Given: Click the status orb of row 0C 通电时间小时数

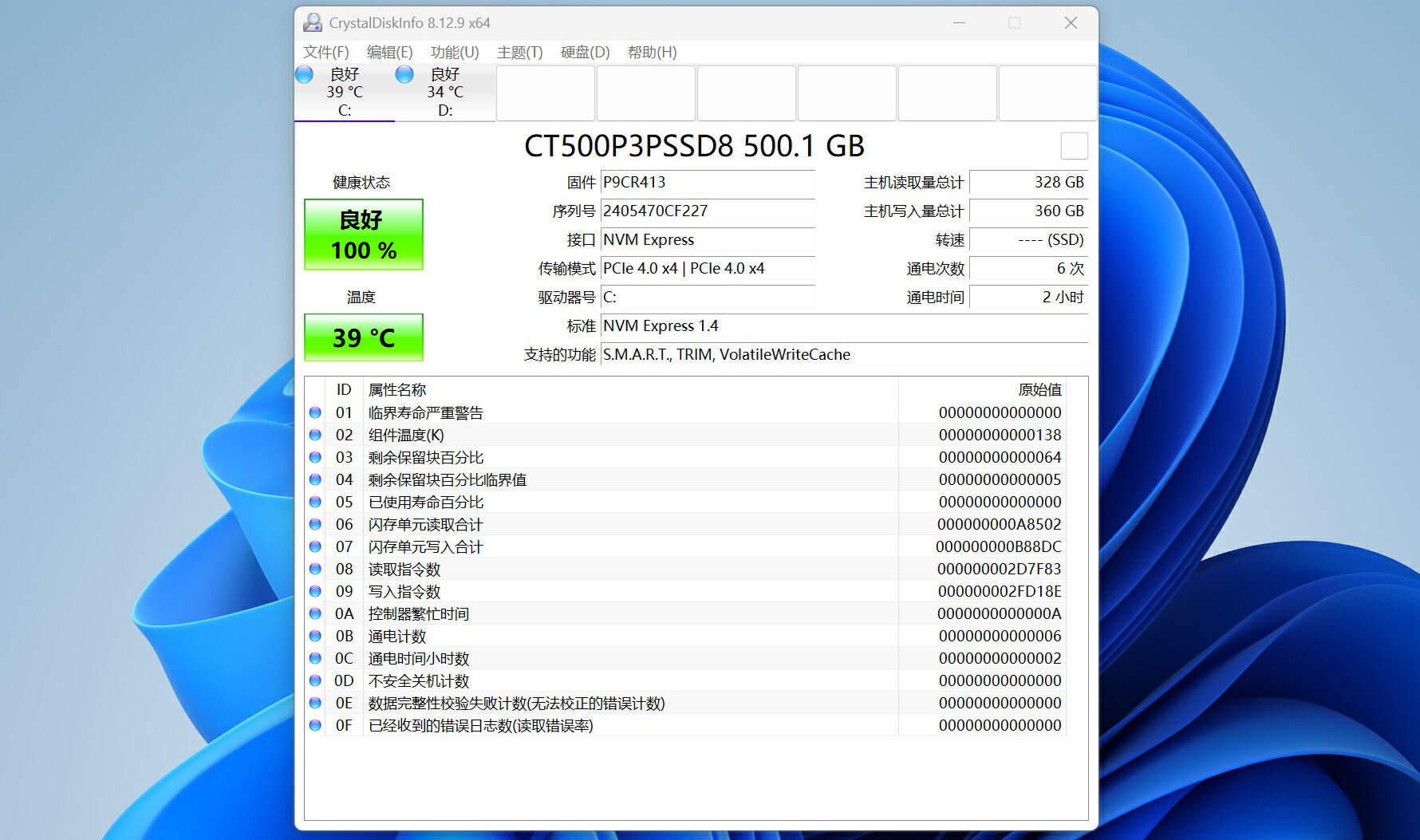Looking at the screenshot, I should point(315,658).
